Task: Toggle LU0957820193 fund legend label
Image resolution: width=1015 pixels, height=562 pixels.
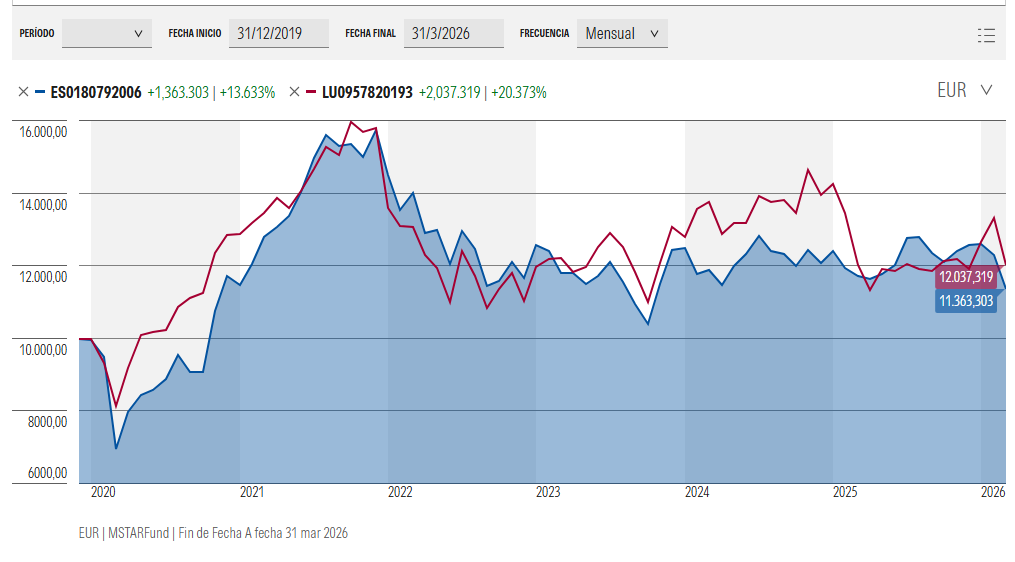Action: click(367, 92)
